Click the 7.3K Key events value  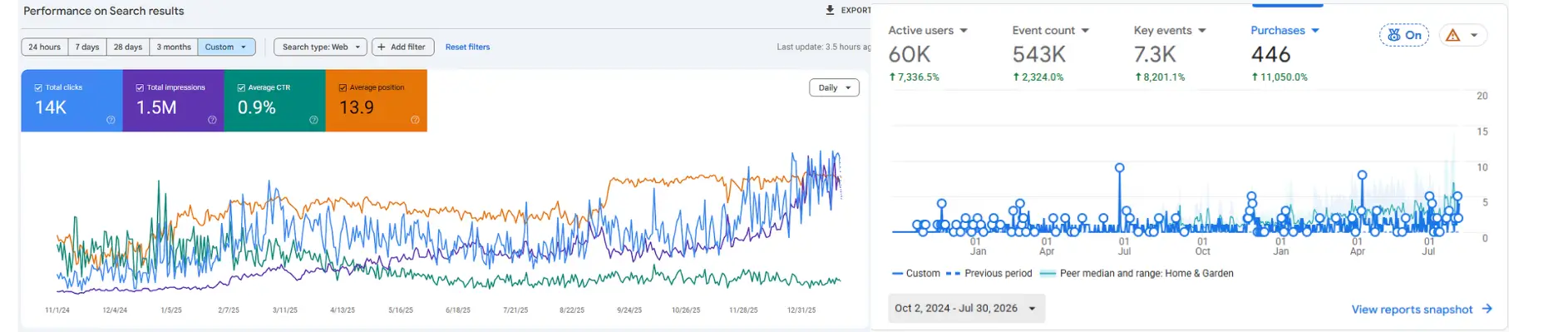click(x=1155, y=54)
